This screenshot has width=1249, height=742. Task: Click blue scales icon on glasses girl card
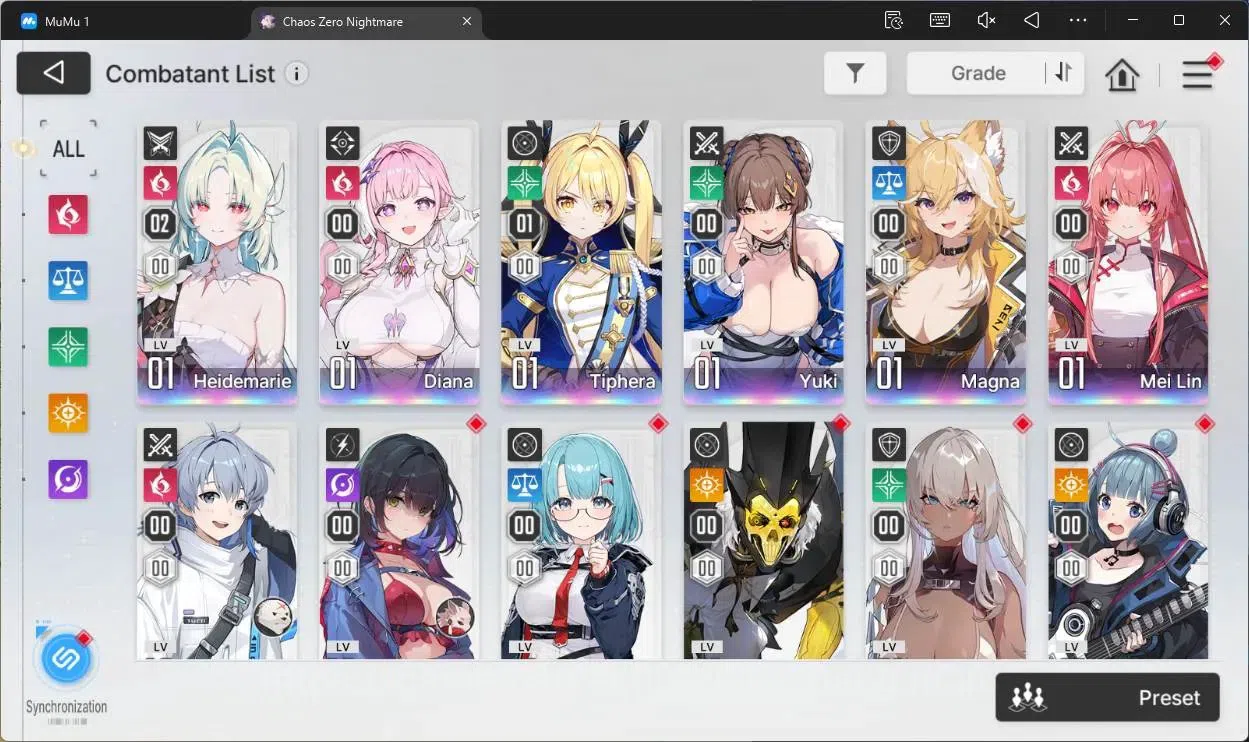pos(524,485)
